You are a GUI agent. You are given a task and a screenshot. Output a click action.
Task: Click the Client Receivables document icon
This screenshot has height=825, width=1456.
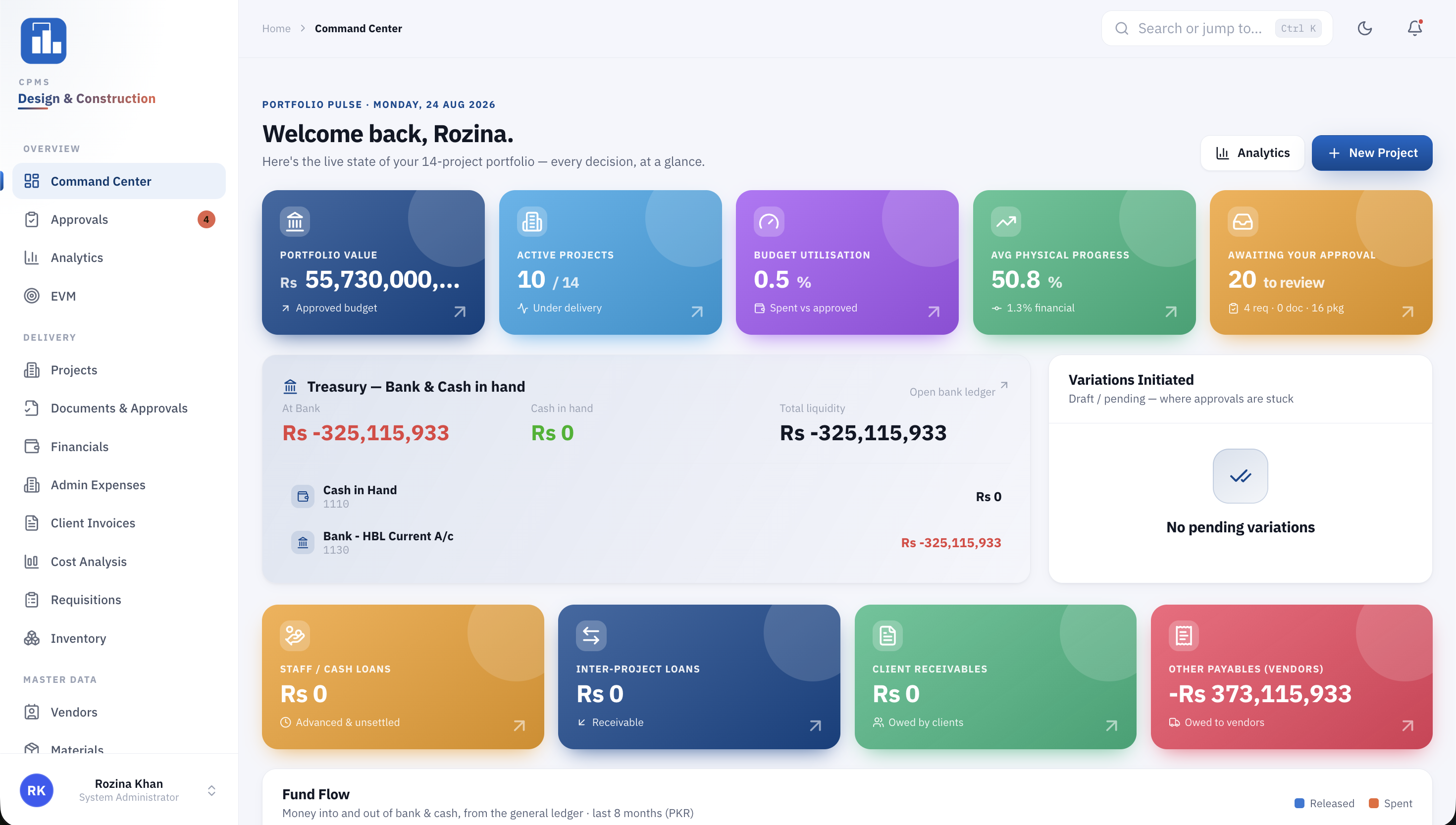pyautogui.click(x=887, y=636)
